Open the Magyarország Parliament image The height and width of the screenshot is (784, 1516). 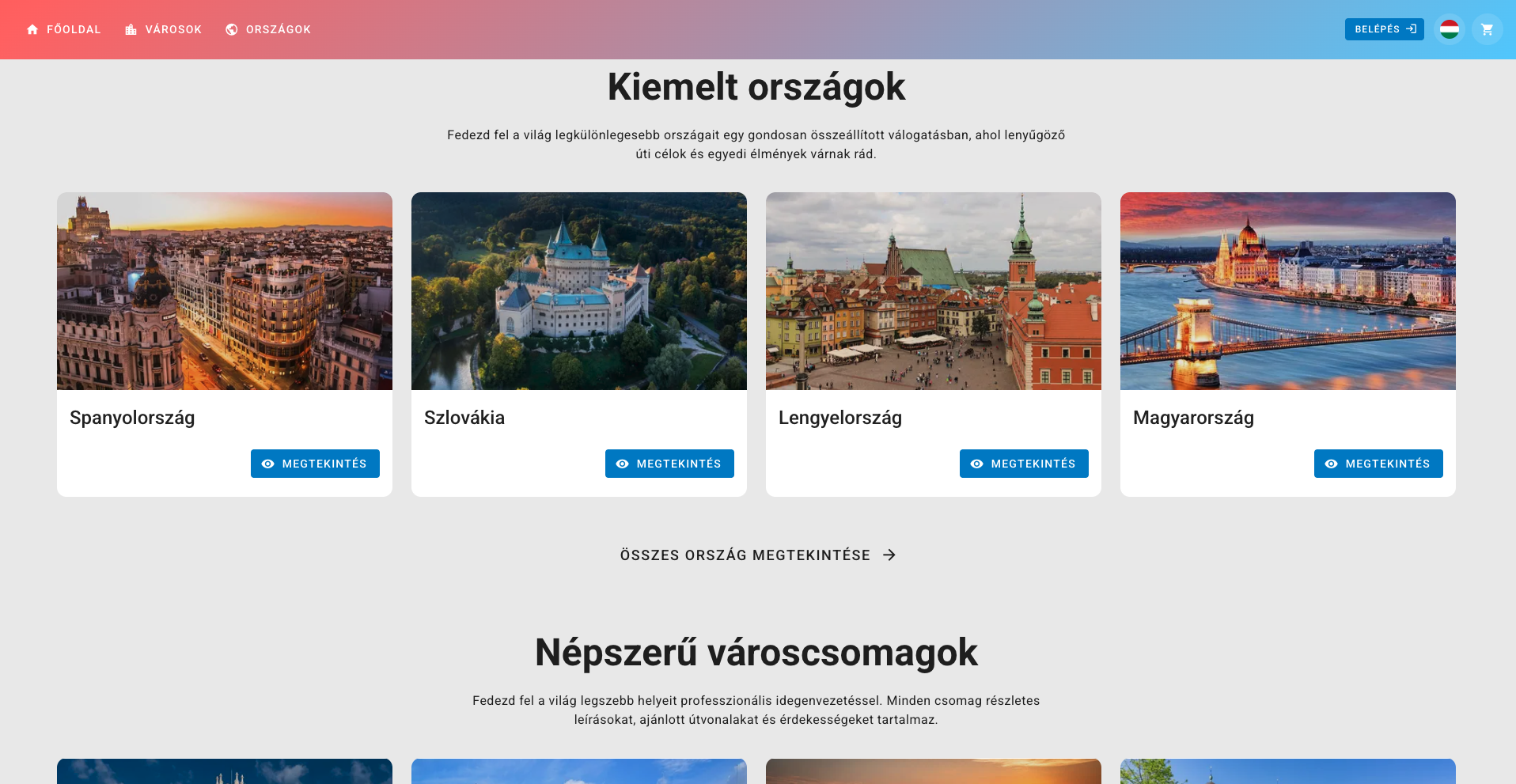point(1288,291)
